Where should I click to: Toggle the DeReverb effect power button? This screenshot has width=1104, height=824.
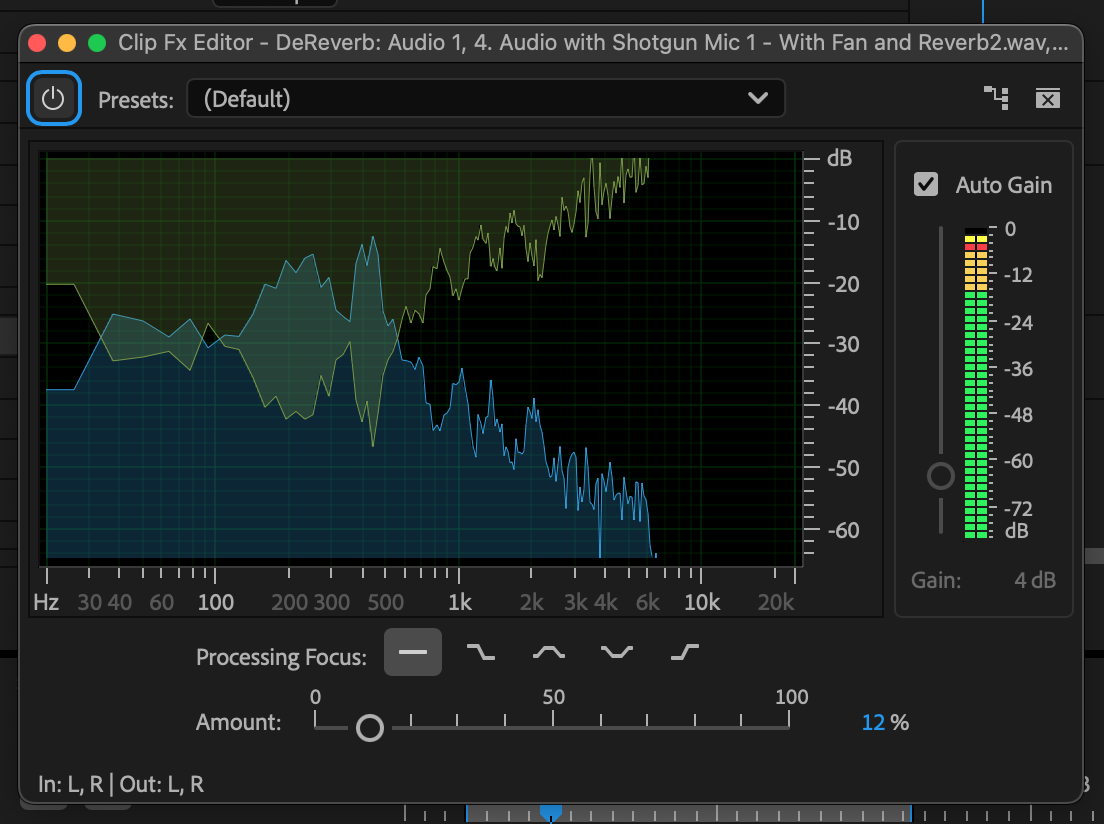[54, 99]
